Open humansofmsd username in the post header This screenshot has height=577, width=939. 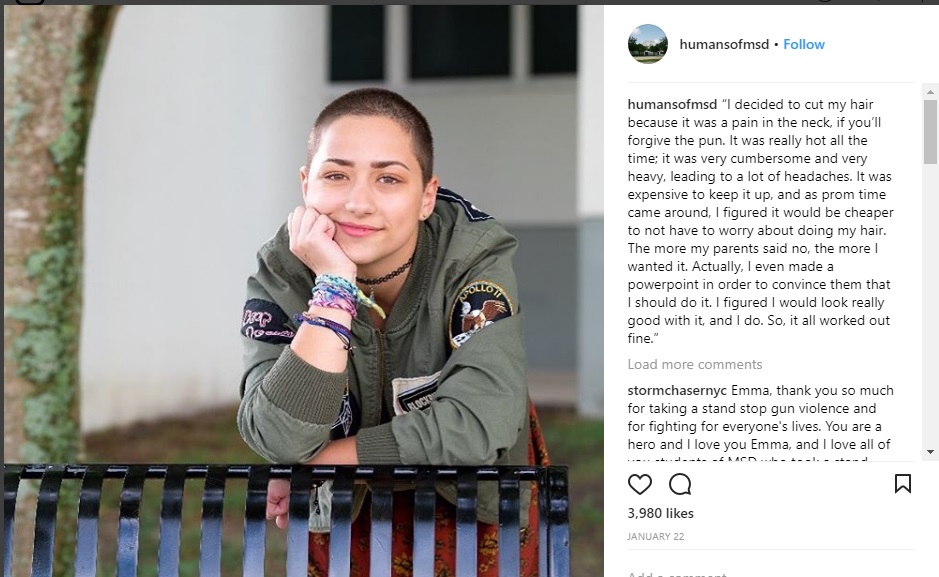[x=724, y=44]
